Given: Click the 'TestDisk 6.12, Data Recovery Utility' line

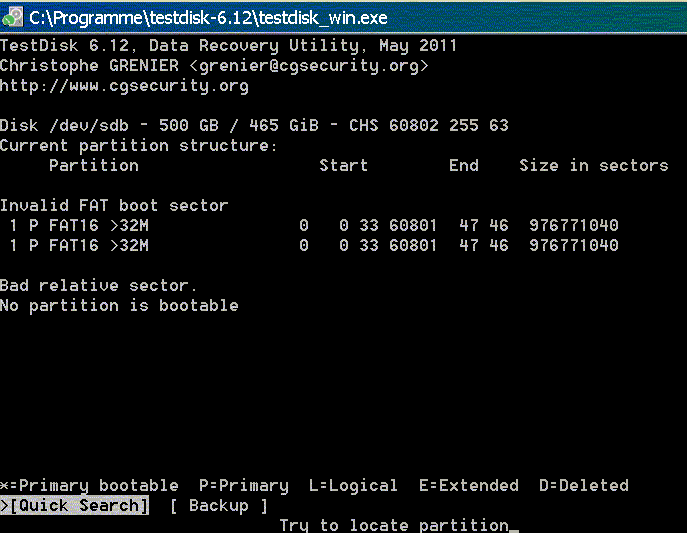Looking at the screenshot, I should (x=228, y=46).
